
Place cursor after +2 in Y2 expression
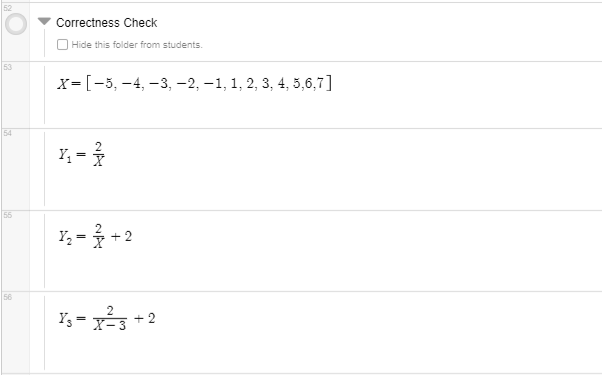132,236
